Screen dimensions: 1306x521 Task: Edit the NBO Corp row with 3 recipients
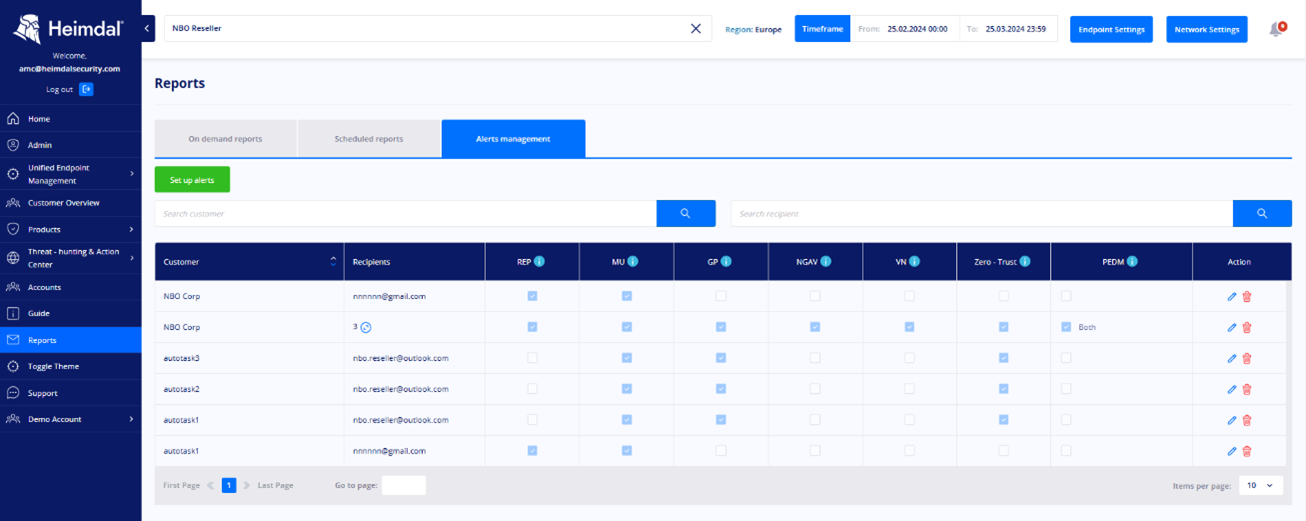(1232, 327)
